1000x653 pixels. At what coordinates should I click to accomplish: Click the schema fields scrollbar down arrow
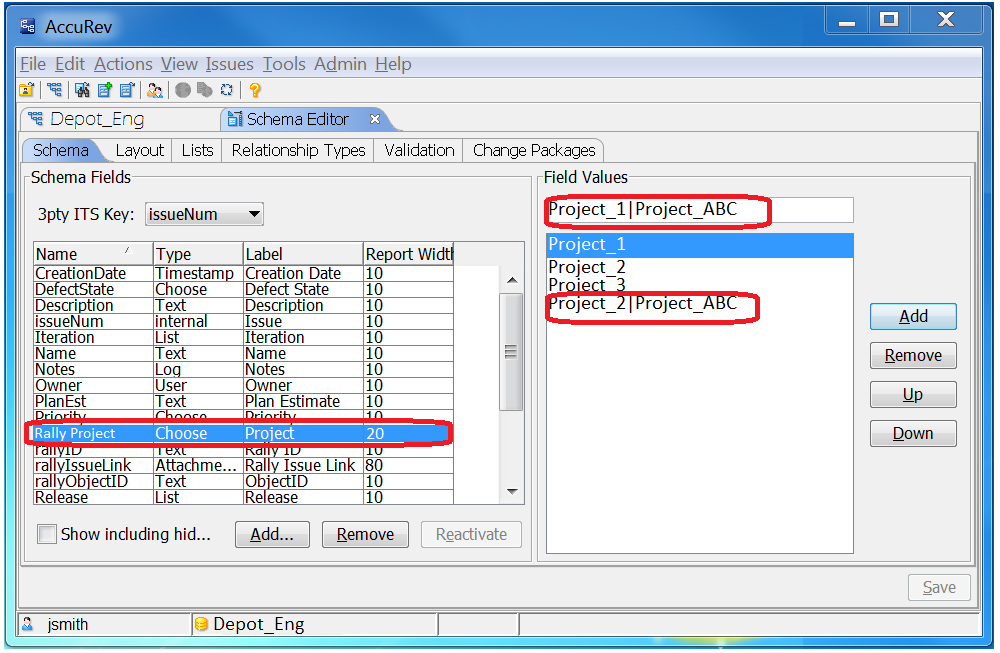[x=512, y=491]
